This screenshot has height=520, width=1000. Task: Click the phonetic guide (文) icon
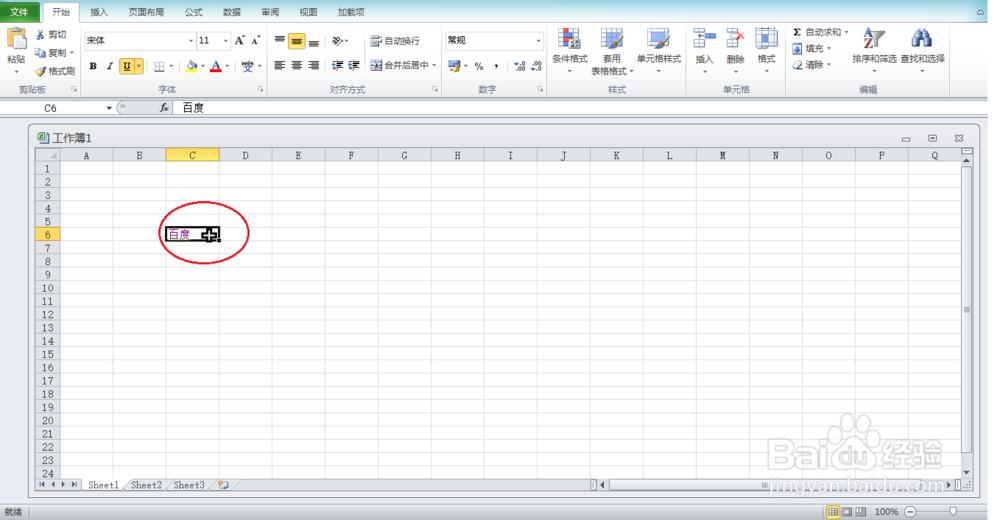point(247,66)
